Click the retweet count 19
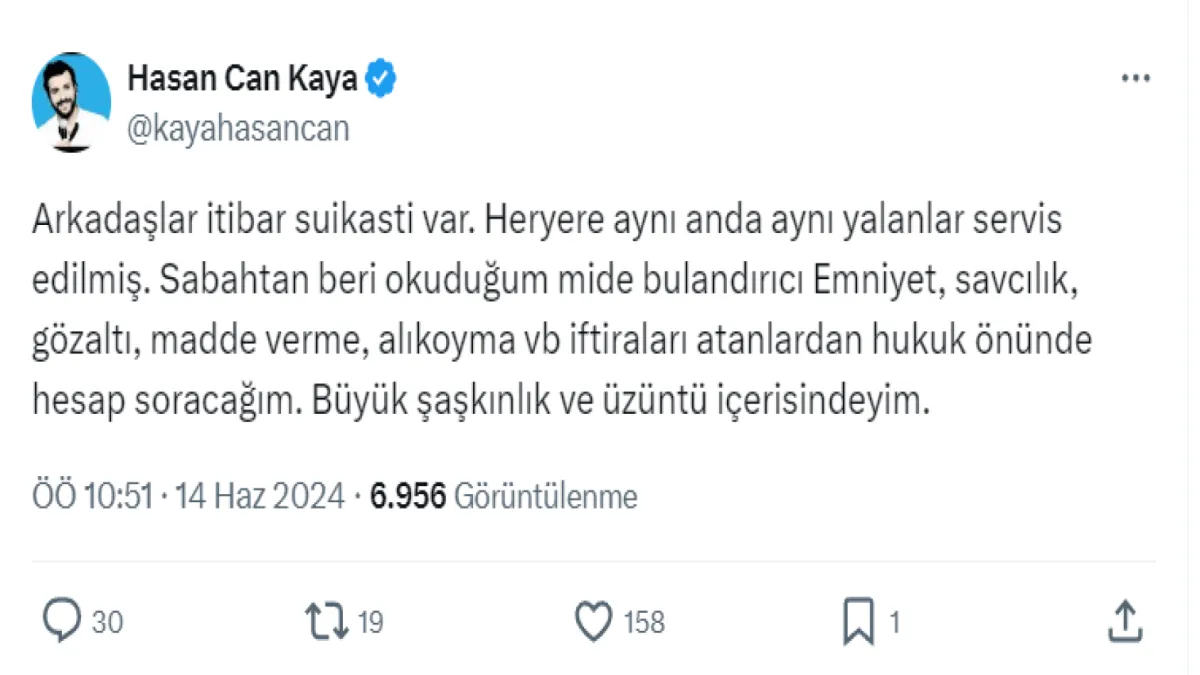The image size is (1200, 675). point(370,623)
